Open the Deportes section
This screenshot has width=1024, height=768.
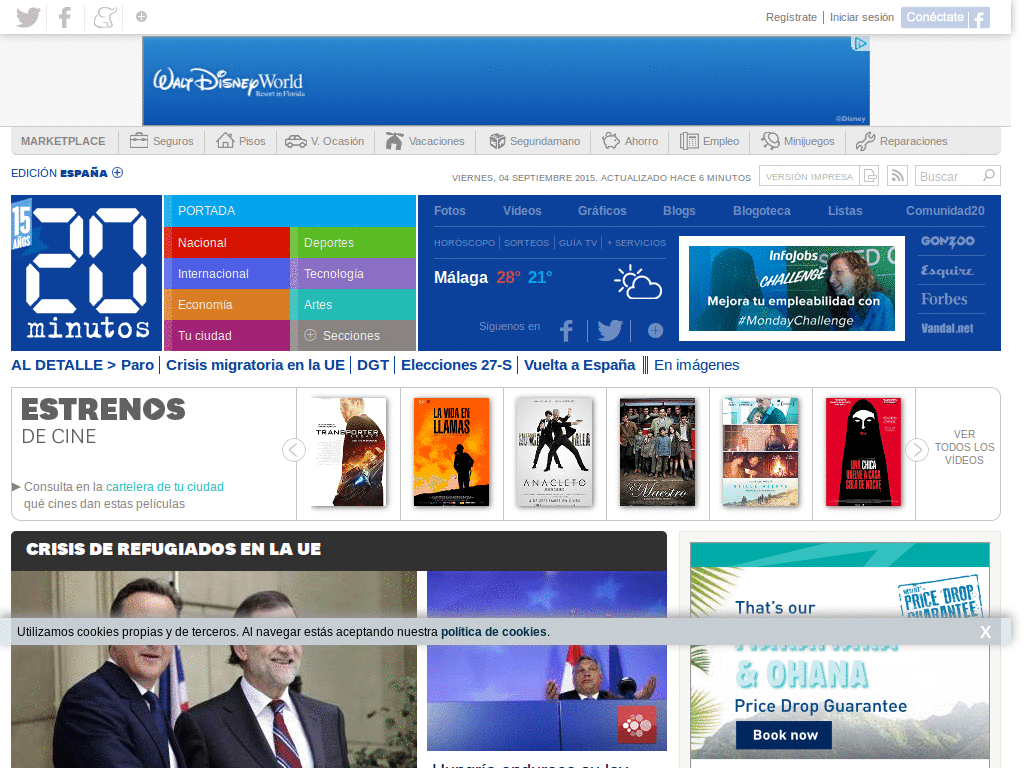click(x=352, y=243)
